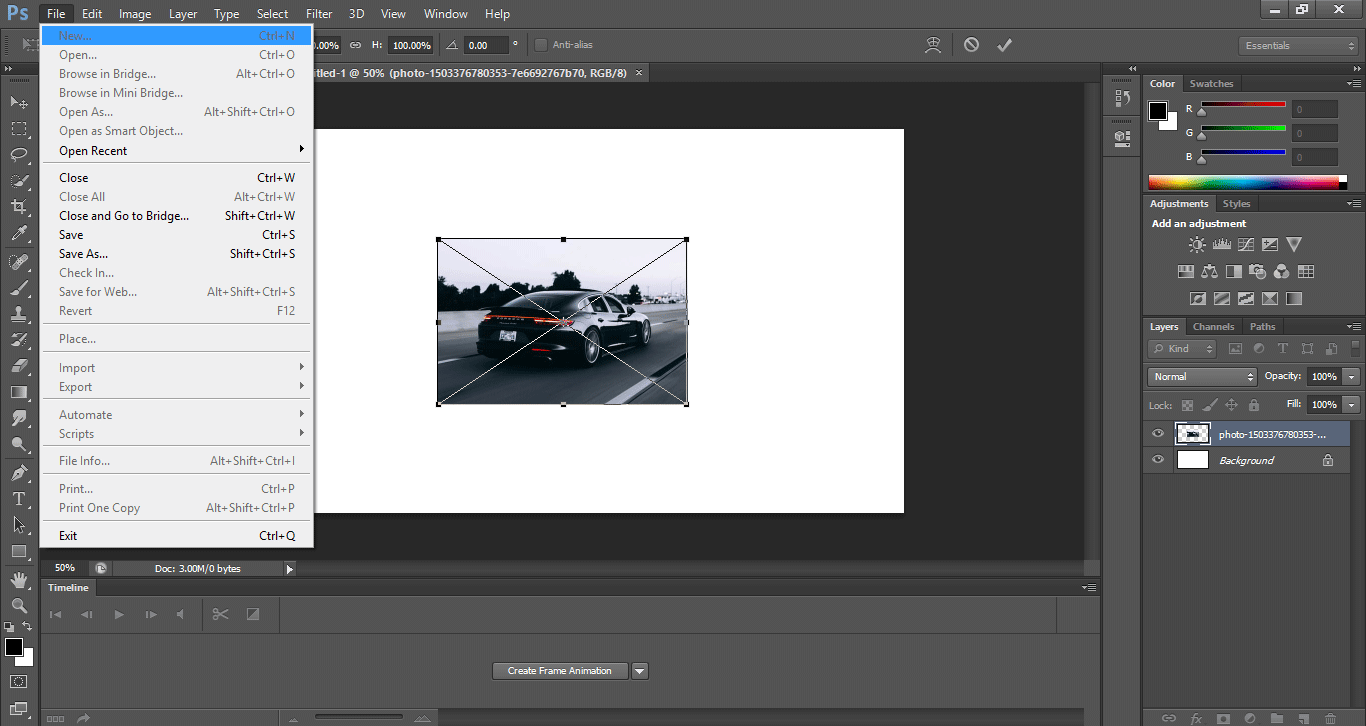Add a Brightness/Contrast adjustment
This screenshot has height=726, width=1366.
pyautogui.click(x=1197, y=244)
